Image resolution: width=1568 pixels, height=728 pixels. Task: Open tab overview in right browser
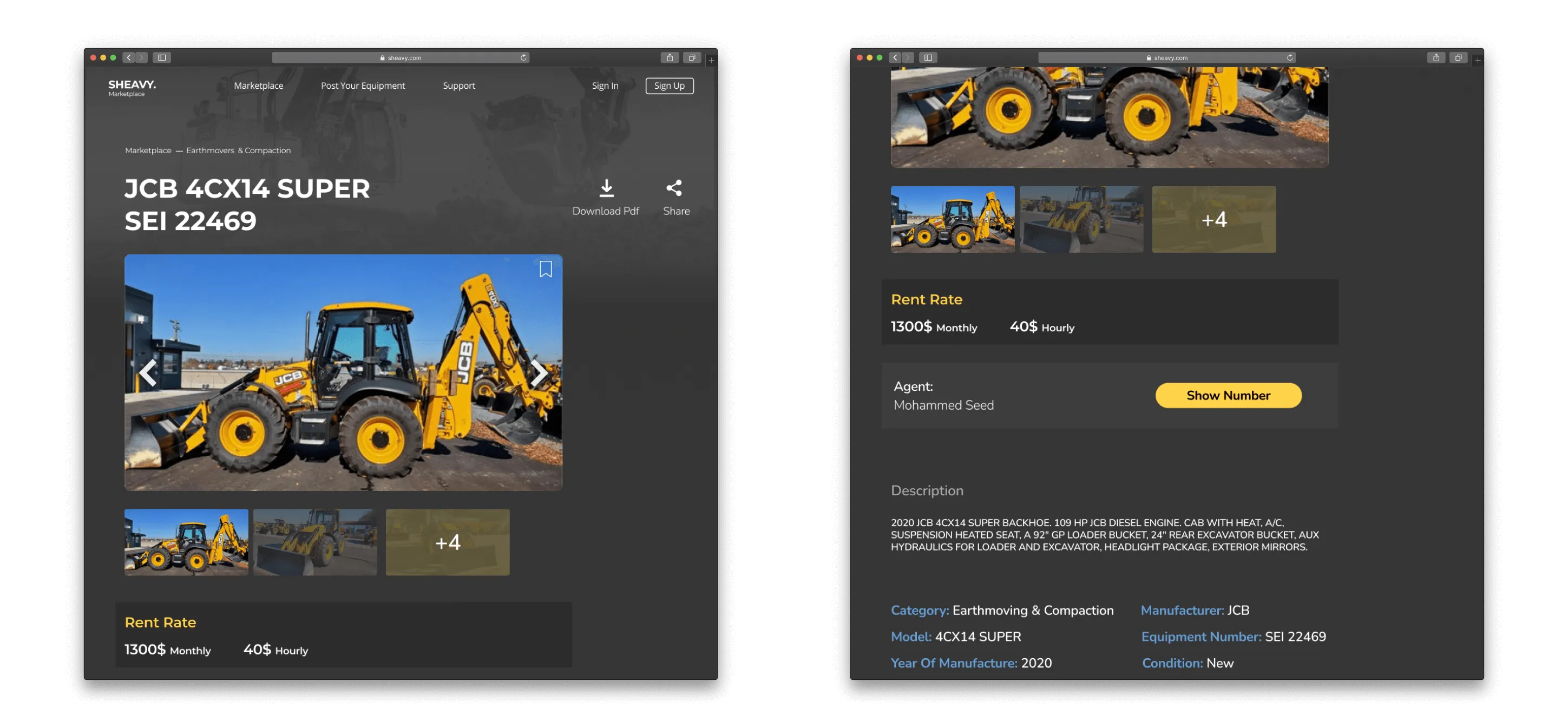tap(1458, 58)
